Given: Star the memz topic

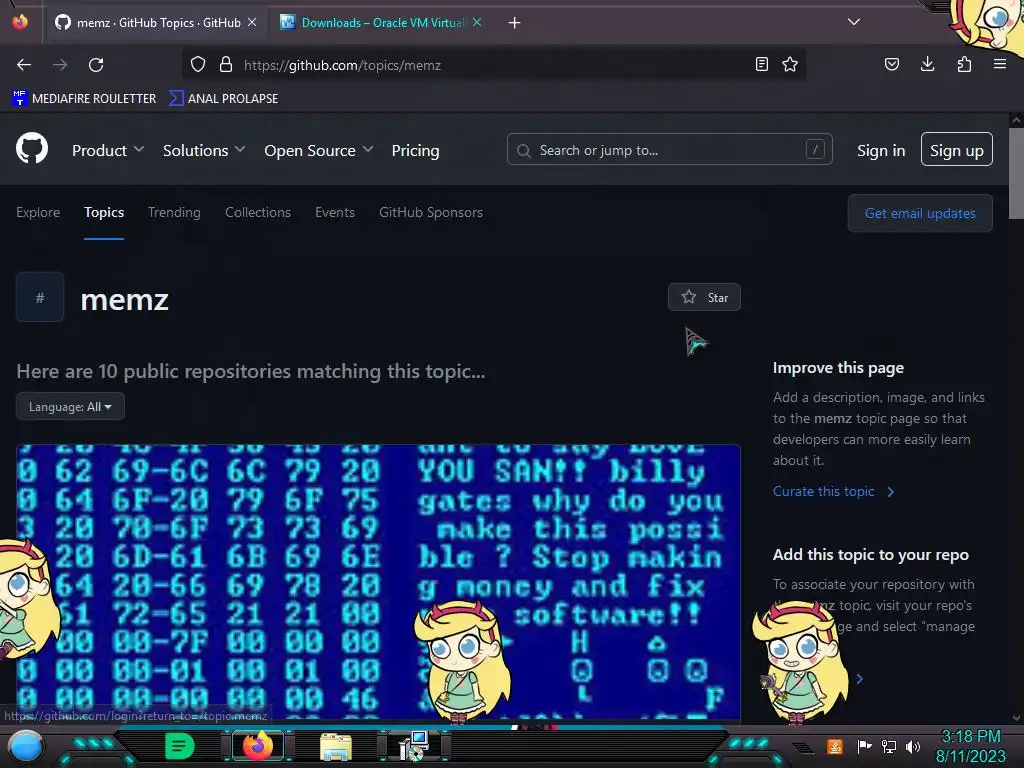Looking at the screenshot, I should pos(704,297).
